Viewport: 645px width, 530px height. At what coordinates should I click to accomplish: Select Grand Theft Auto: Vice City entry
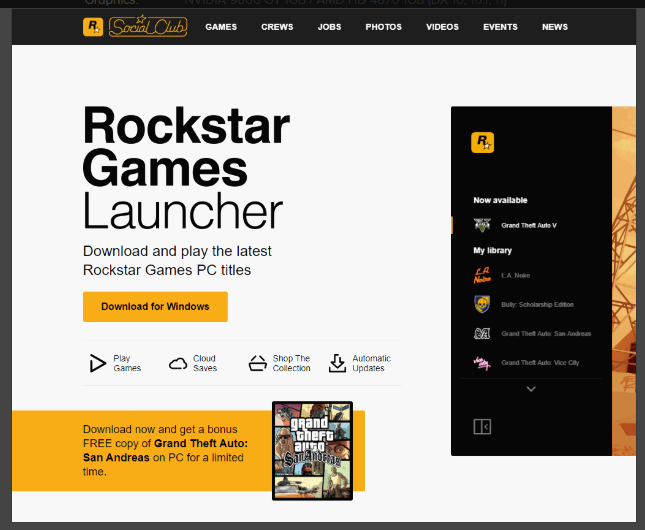[x=540, y=363]
